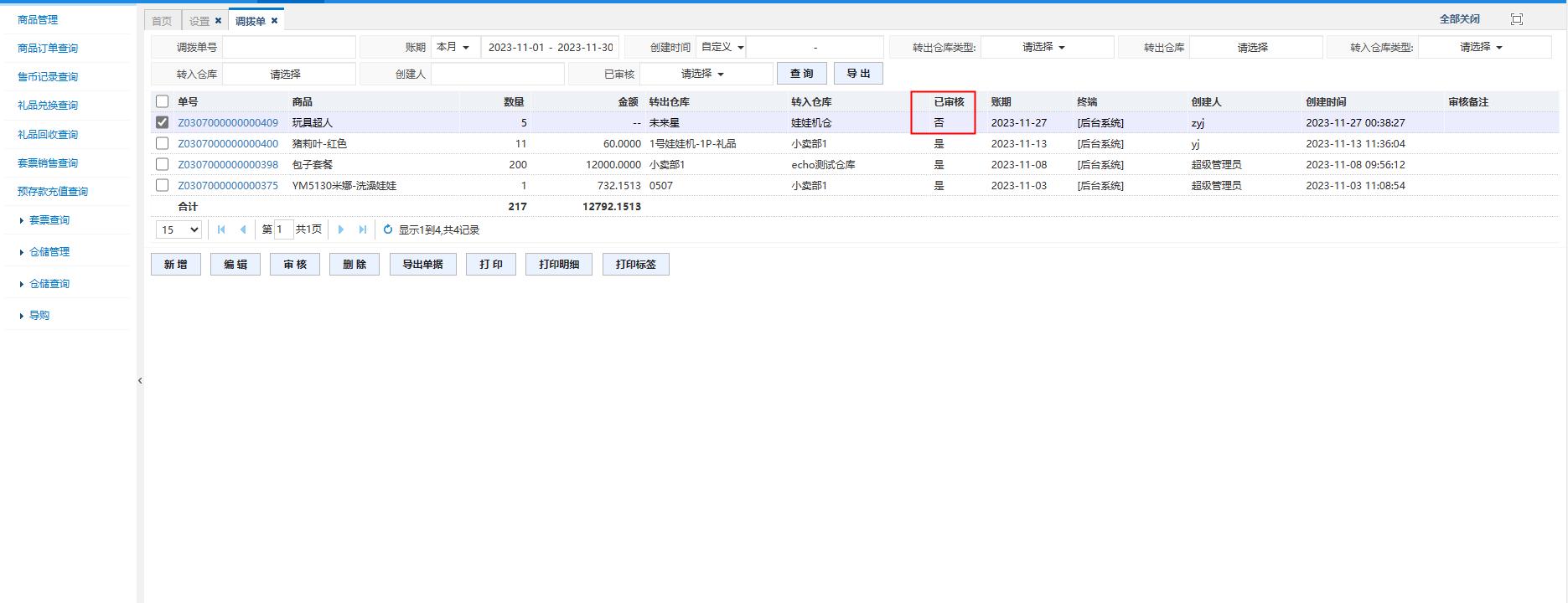
Task: Switch to the 设置 tab
Action: pyautogui.click(x=199, y=21)
